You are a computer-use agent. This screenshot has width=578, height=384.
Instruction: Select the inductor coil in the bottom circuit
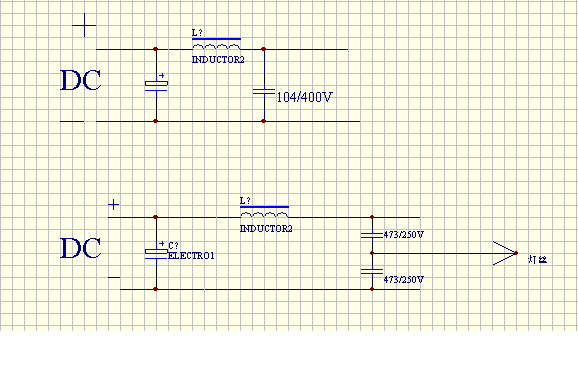point(264,212)
